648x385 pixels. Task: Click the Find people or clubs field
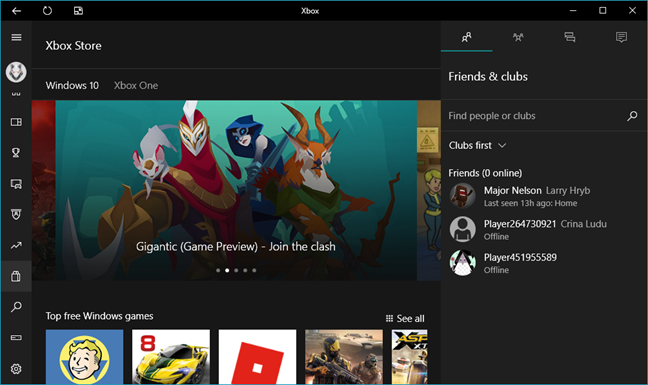(536, 116)
